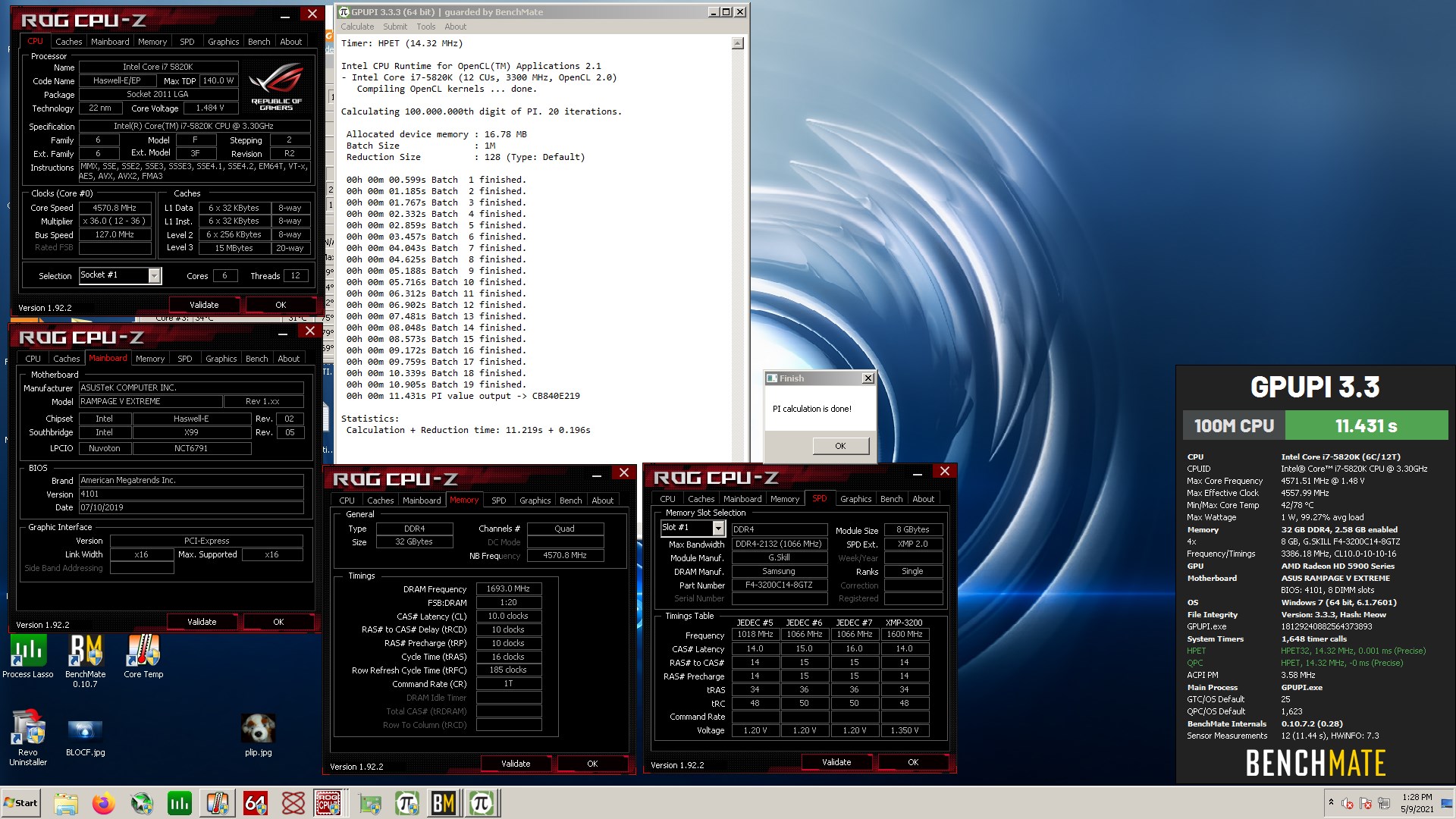1456x819 pixels.
Task: Minimize the GPUPI window
Action: (713, 11)
